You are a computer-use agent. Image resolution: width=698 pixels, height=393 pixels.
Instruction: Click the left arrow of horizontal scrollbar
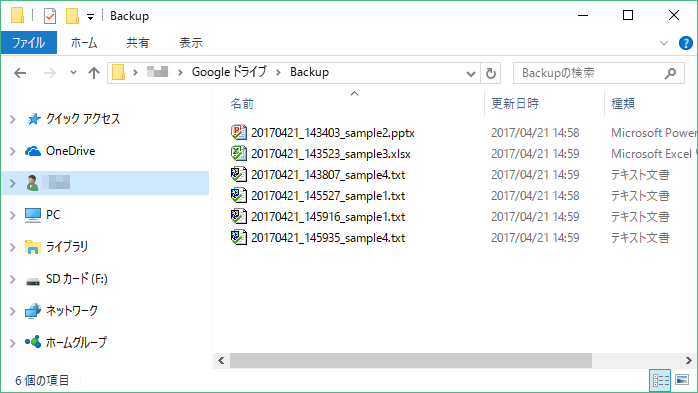click(221, 361)
